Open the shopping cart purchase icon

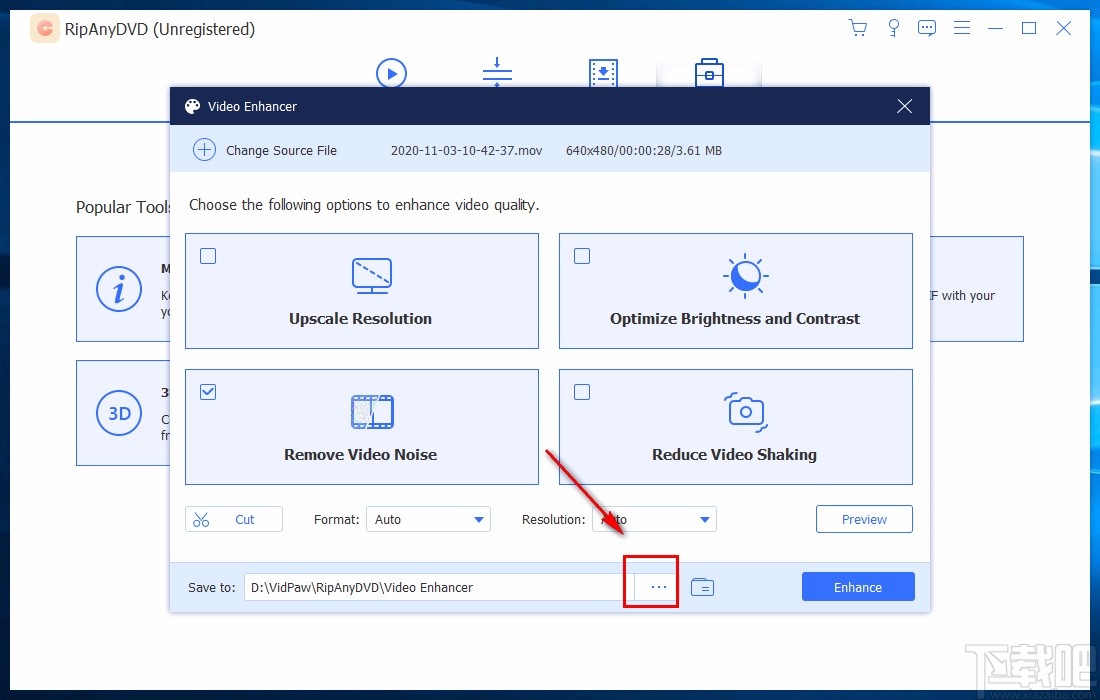857,28
